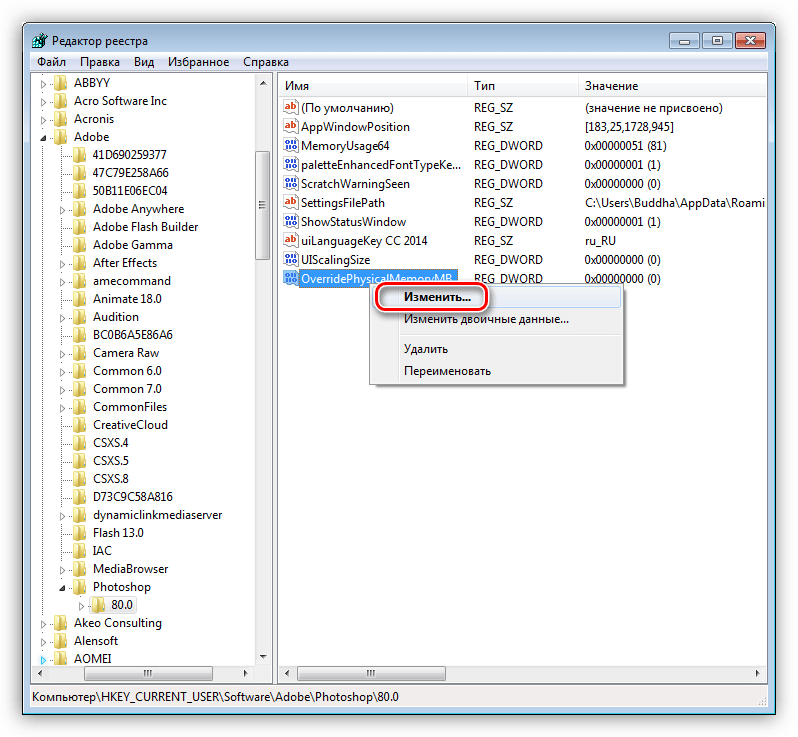Viewport: 798px width, 737px height.
Task: Open the Вид menu
Action: [x=144, y=62]
